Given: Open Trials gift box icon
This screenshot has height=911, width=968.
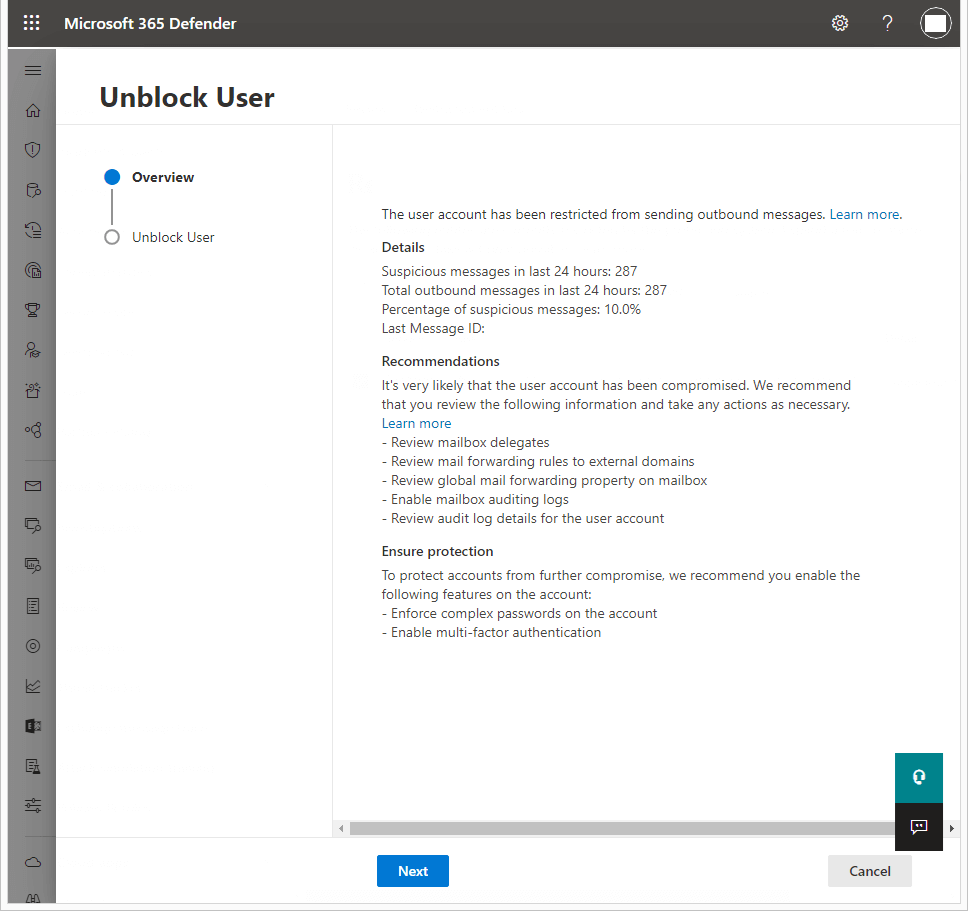Looking at the screenshot, I should 33,390.
